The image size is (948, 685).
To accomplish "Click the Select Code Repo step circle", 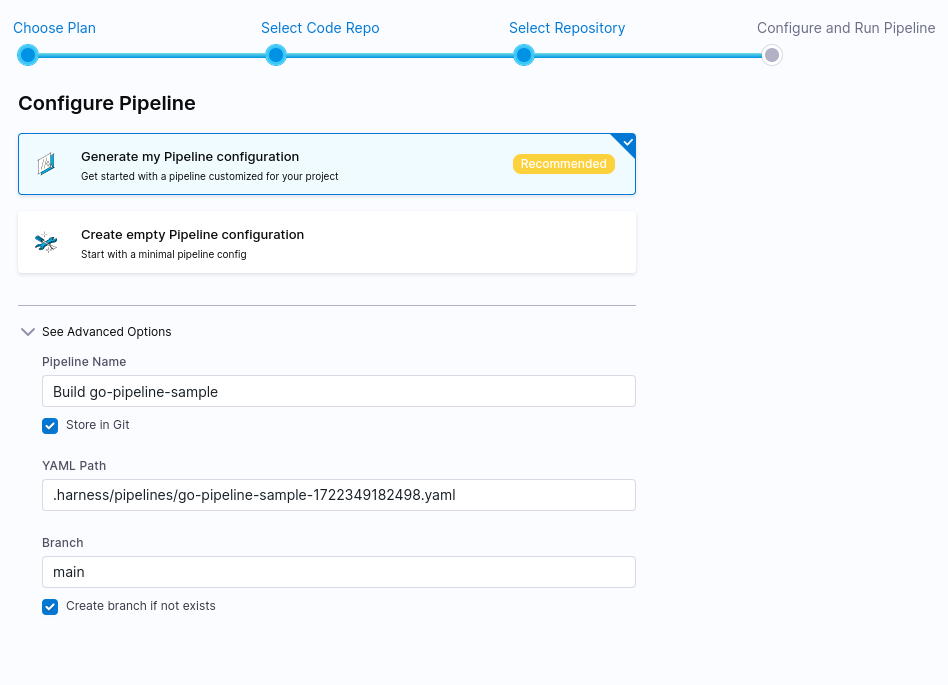I will pos(276,55).
